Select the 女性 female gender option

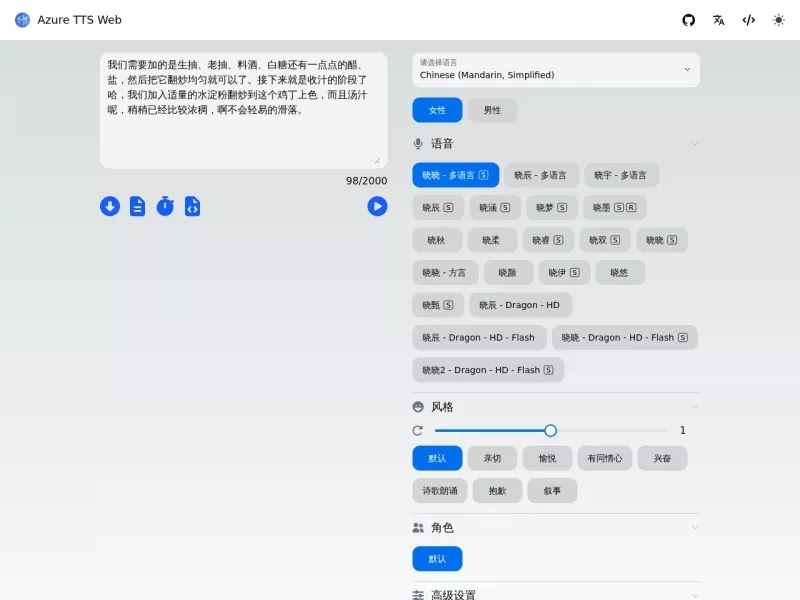pyautogui.click(x=437, y=110)
